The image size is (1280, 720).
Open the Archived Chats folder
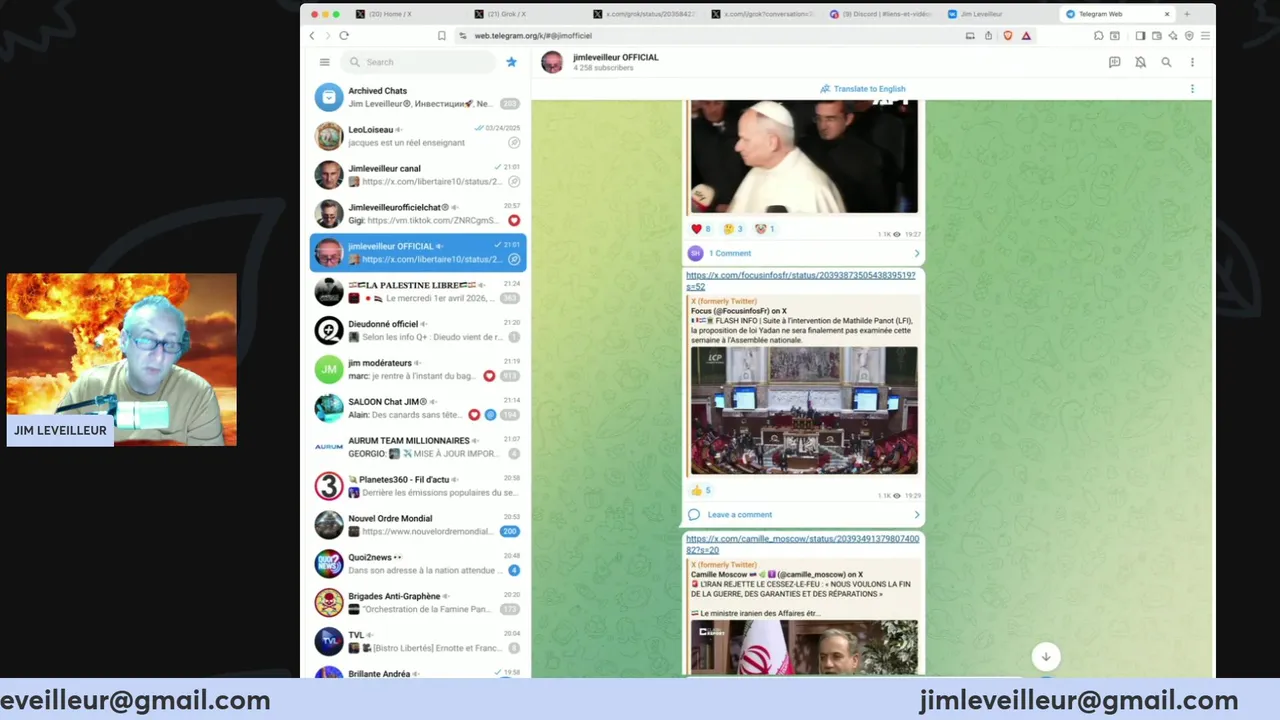tap(418, 97)
